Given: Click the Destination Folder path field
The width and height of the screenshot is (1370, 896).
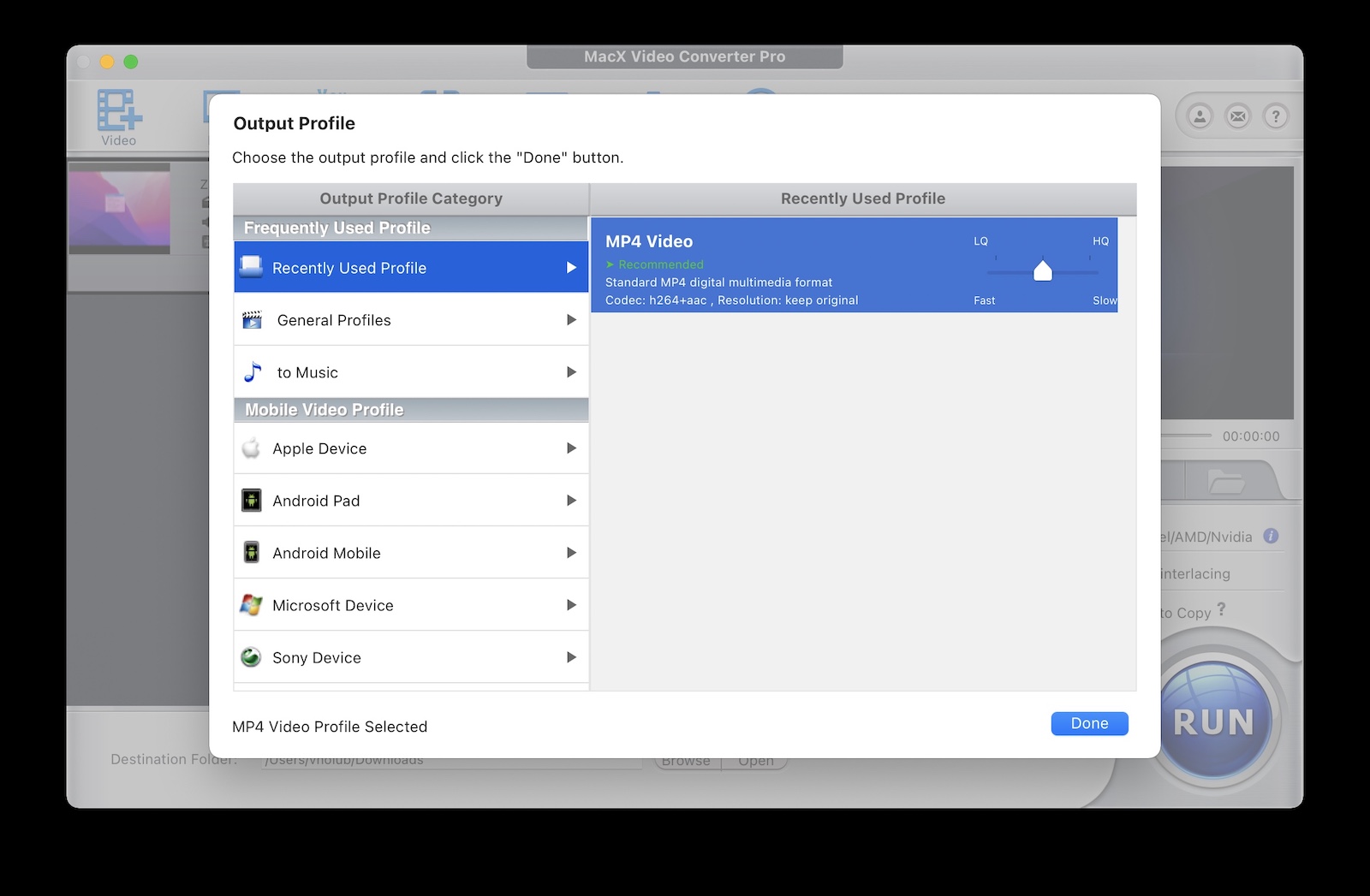Looking at the screenshot, I should [451, 760].
